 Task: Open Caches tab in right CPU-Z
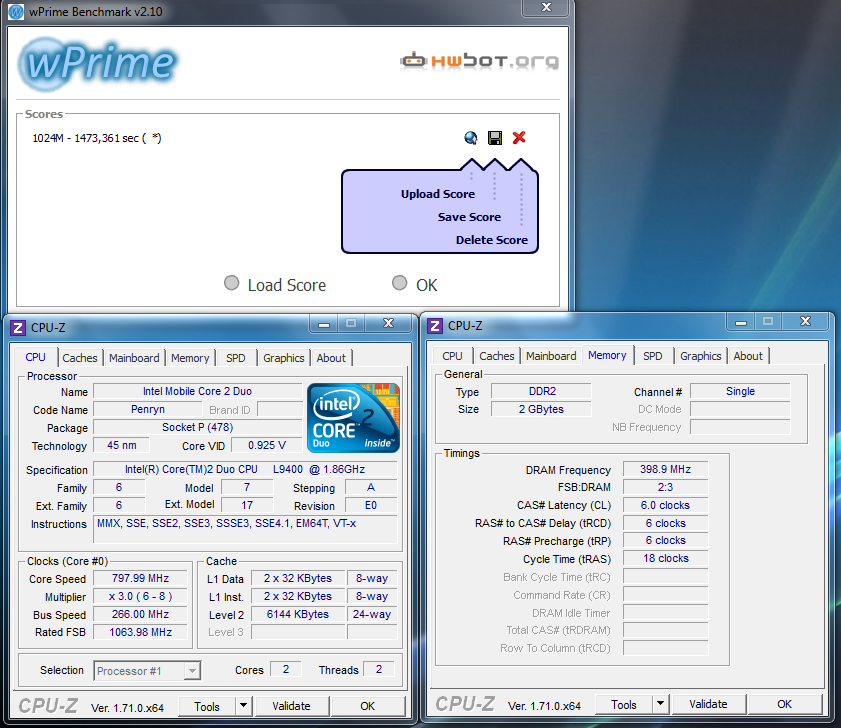click(497, 356)
